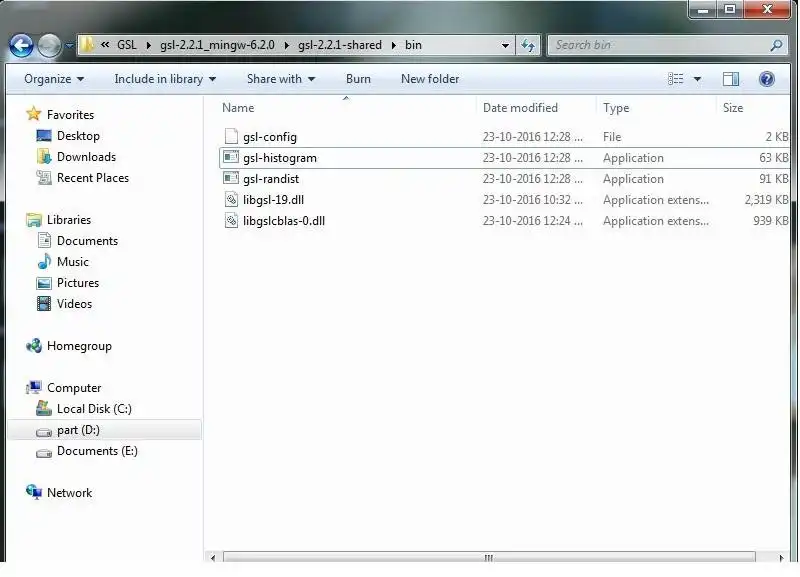Click the right scroll arrow
Screen dimensions: 800x577
pyautogui.click(x=781, y=558)
